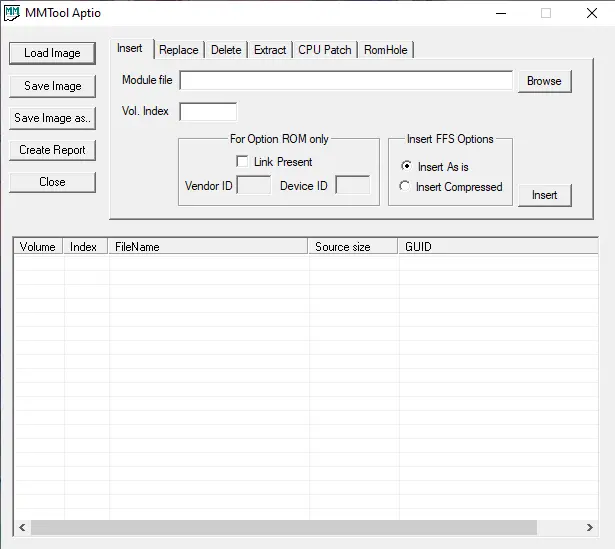Click the Load Image button
Screen dimensions: 615x549
pos(52,53)
